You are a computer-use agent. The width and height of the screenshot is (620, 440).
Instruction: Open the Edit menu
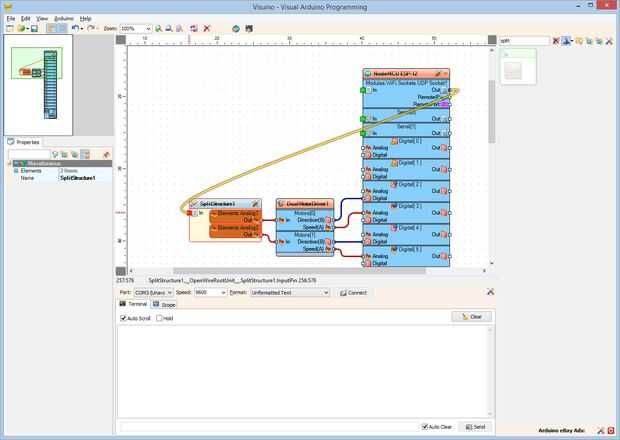click(25, 19)
